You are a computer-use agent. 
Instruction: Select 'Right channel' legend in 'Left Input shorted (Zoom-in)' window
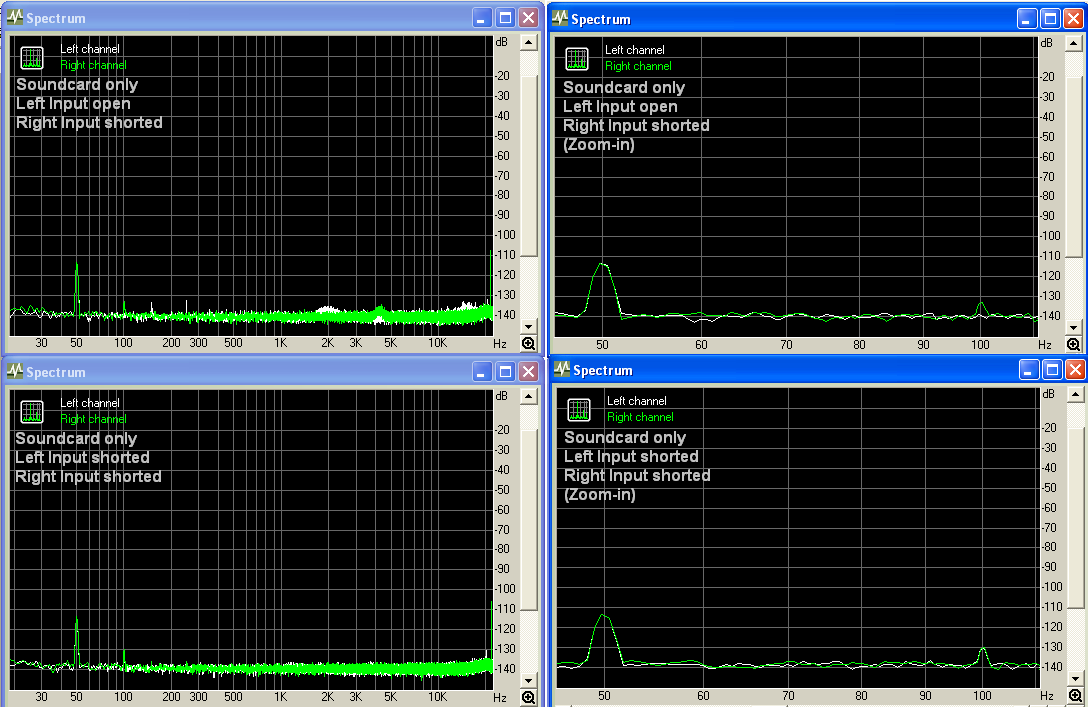pos(640,417)
